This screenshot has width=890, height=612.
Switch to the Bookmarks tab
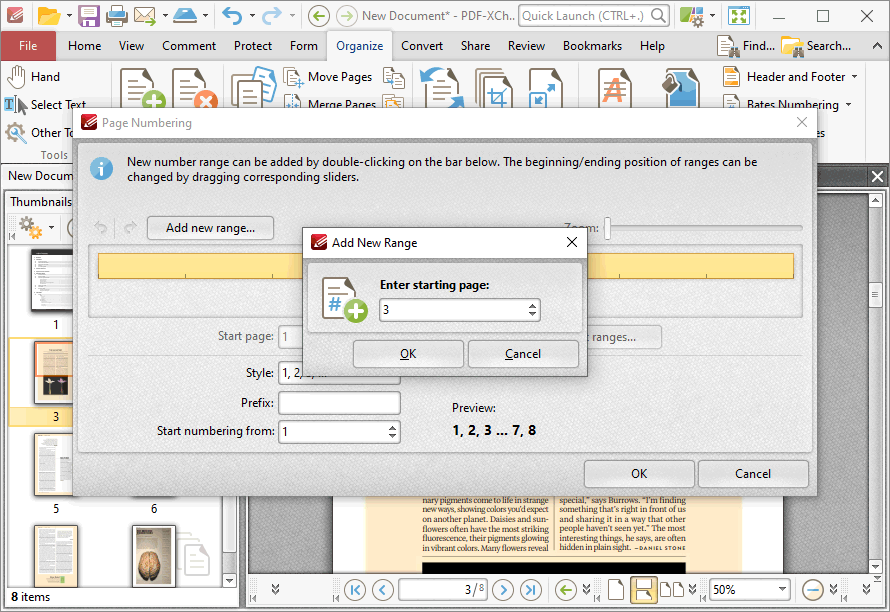tap(592, 46)
